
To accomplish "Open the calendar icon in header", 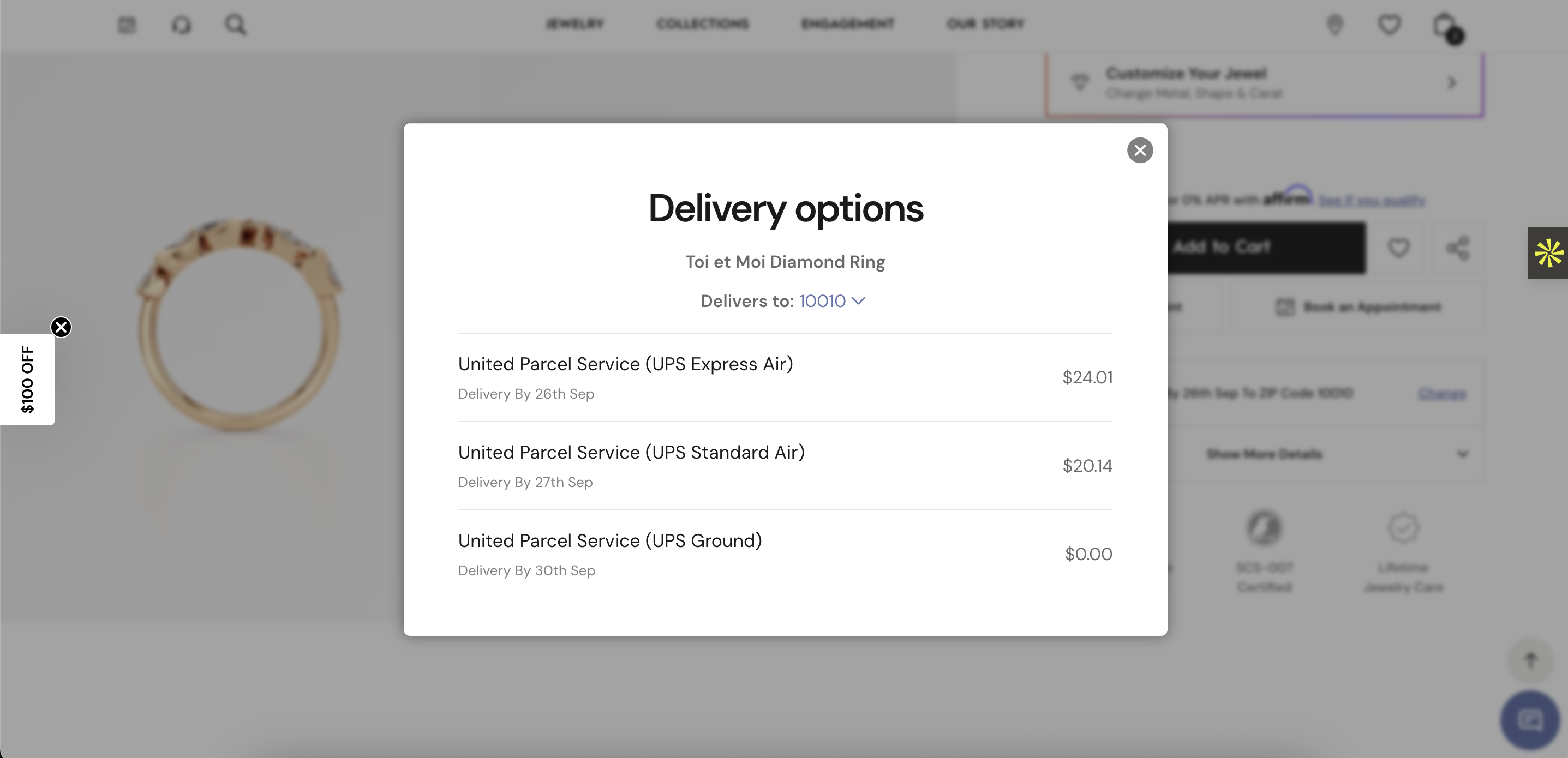I will pos(127,25).
